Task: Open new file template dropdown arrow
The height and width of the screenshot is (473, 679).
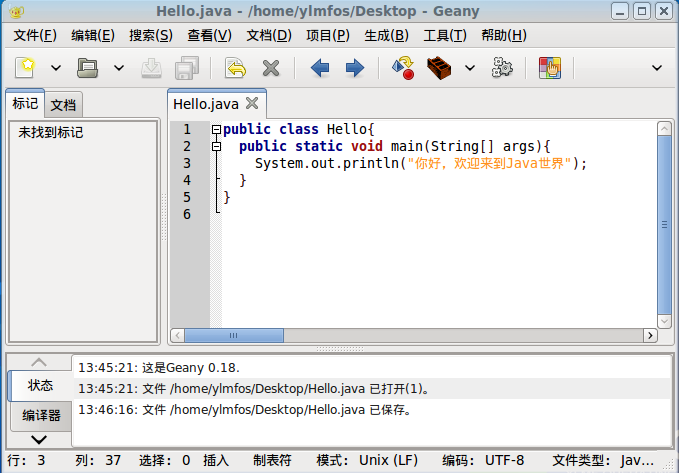Action: pos(56,68)
